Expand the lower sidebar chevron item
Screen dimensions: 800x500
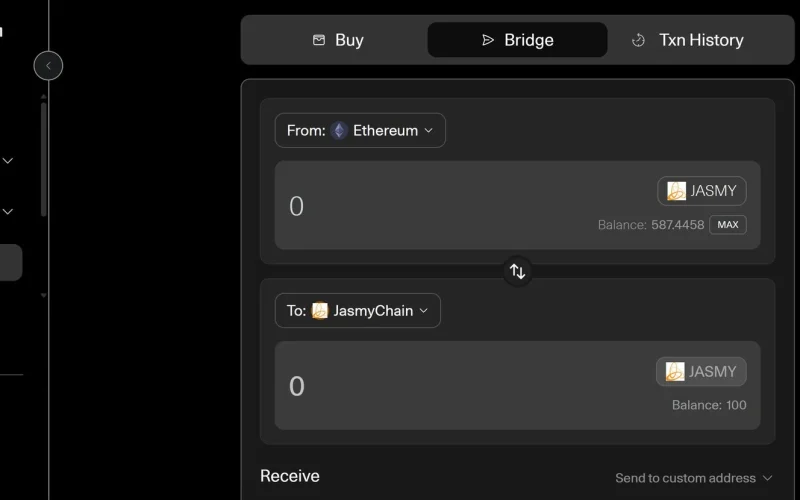click(x=8, y=212)
